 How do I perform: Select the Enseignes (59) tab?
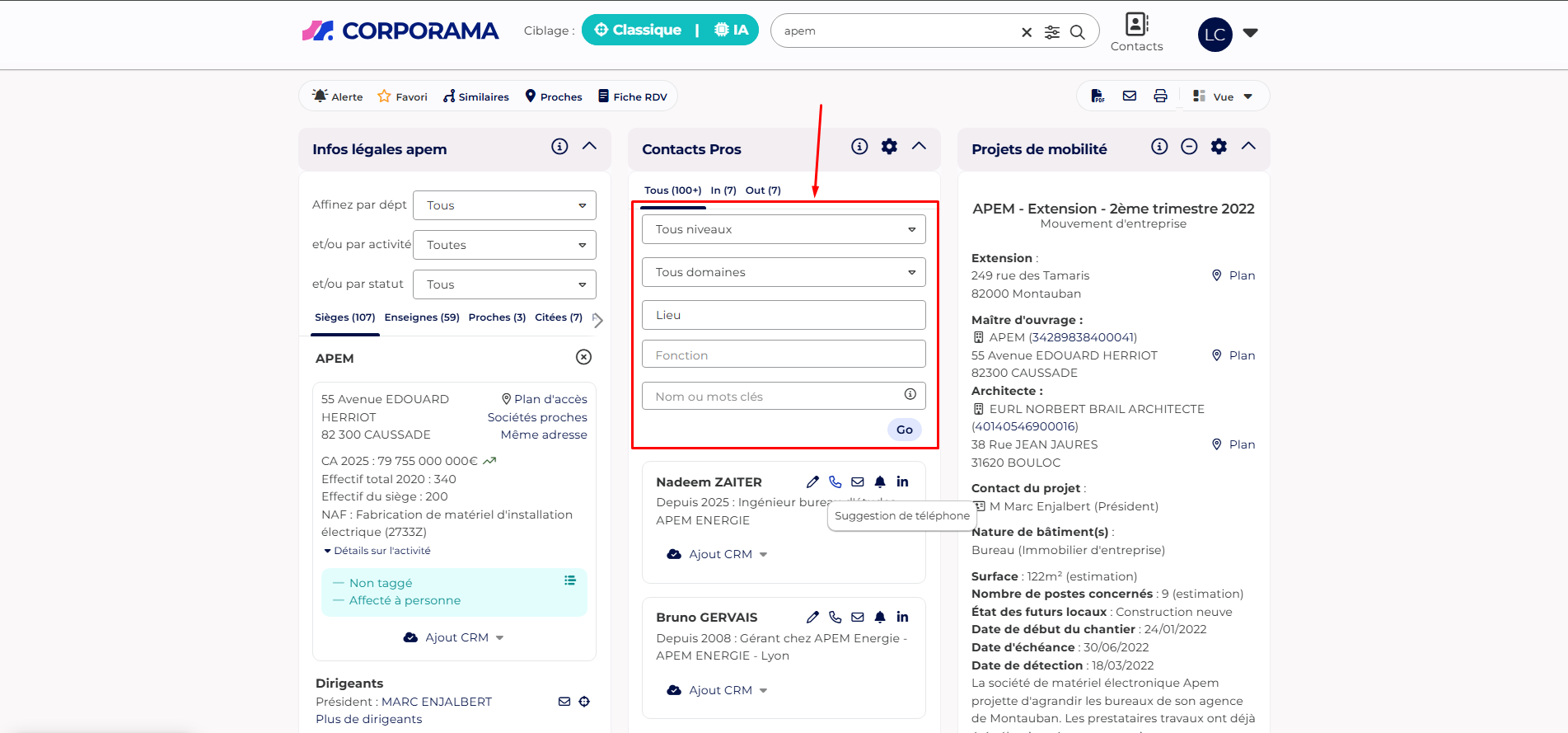pos(422,317)
